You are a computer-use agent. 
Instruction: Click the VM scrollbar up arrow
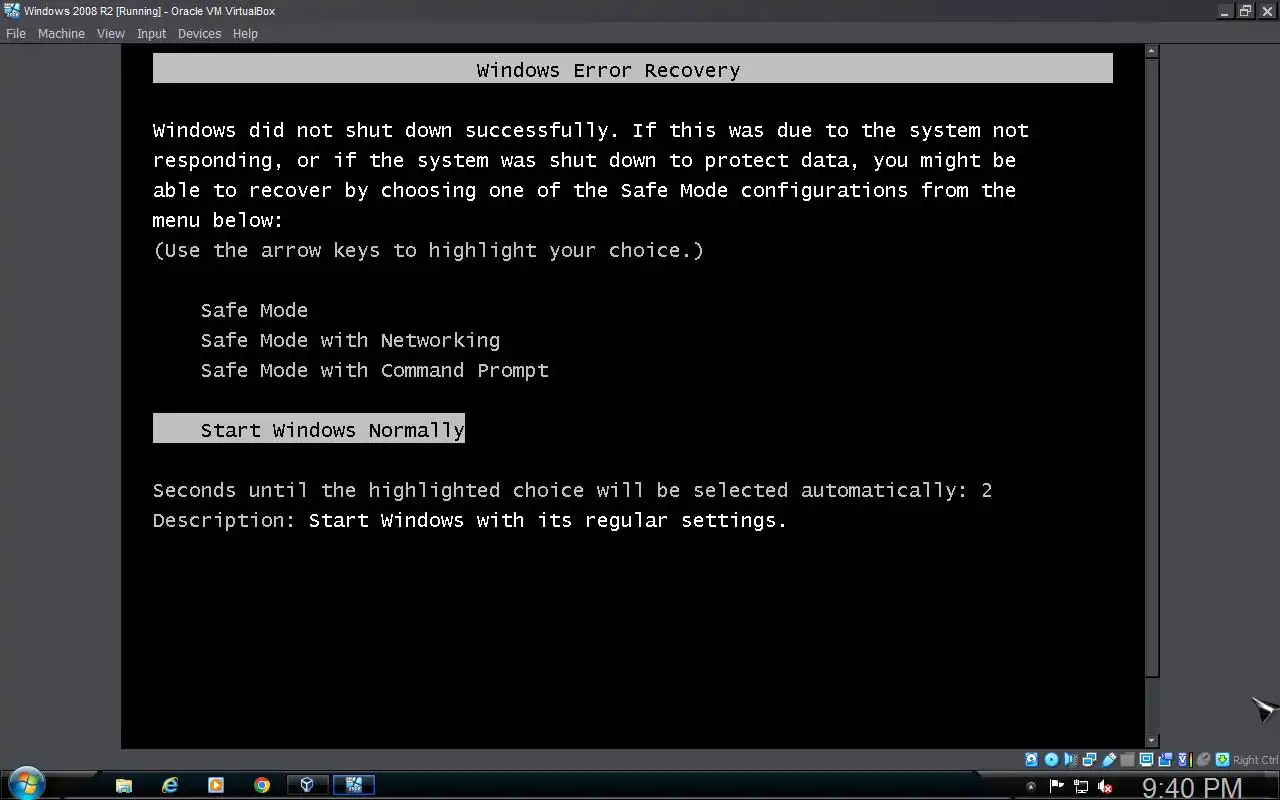click(1152, 50)
